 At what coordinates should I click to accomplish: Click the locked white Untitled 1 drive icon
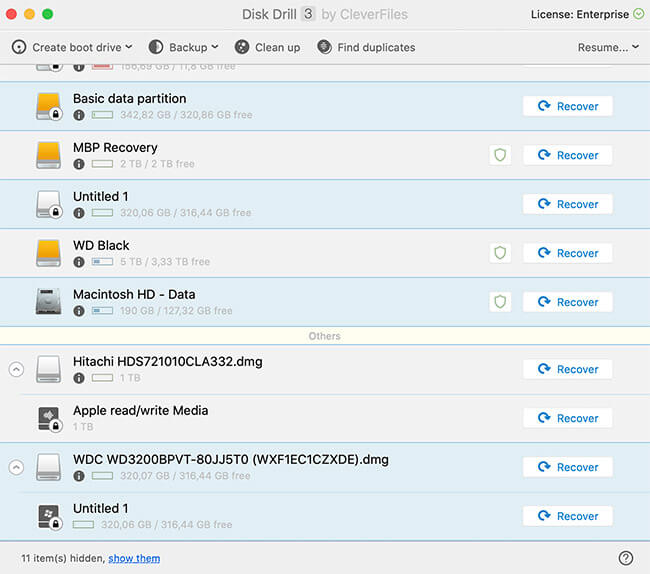coord(49,204)
